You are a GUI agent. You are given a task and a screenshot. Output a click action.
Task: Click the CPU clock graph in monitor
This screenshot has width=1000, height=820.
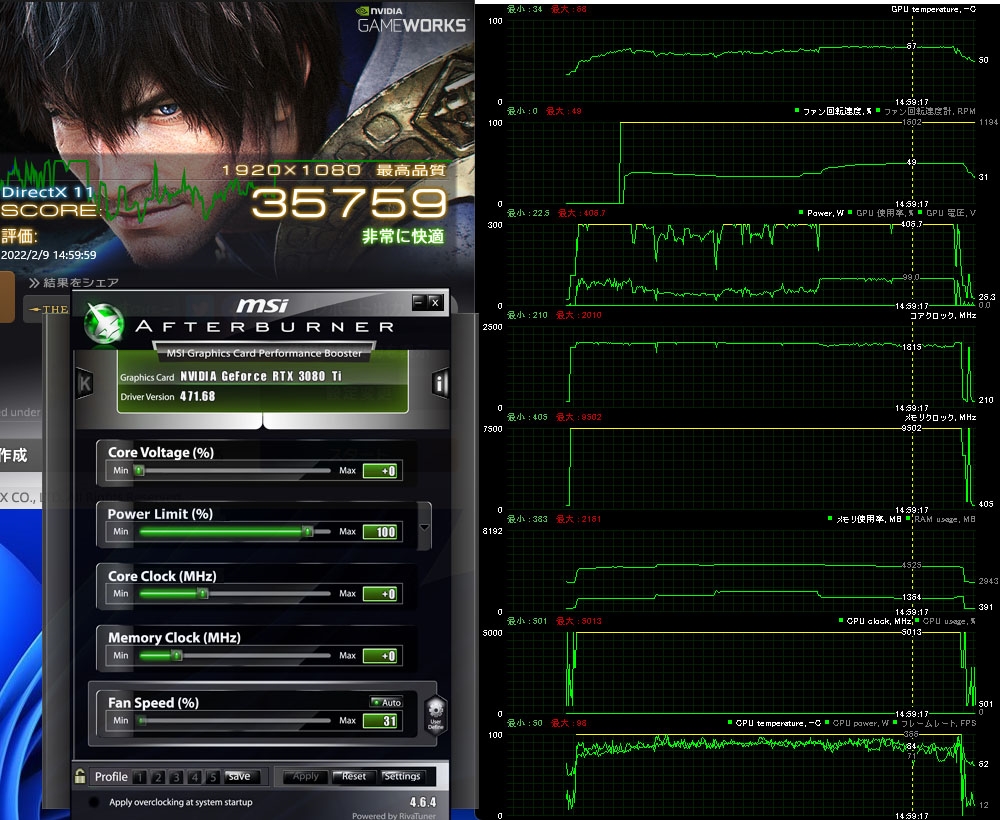point(740,673)
